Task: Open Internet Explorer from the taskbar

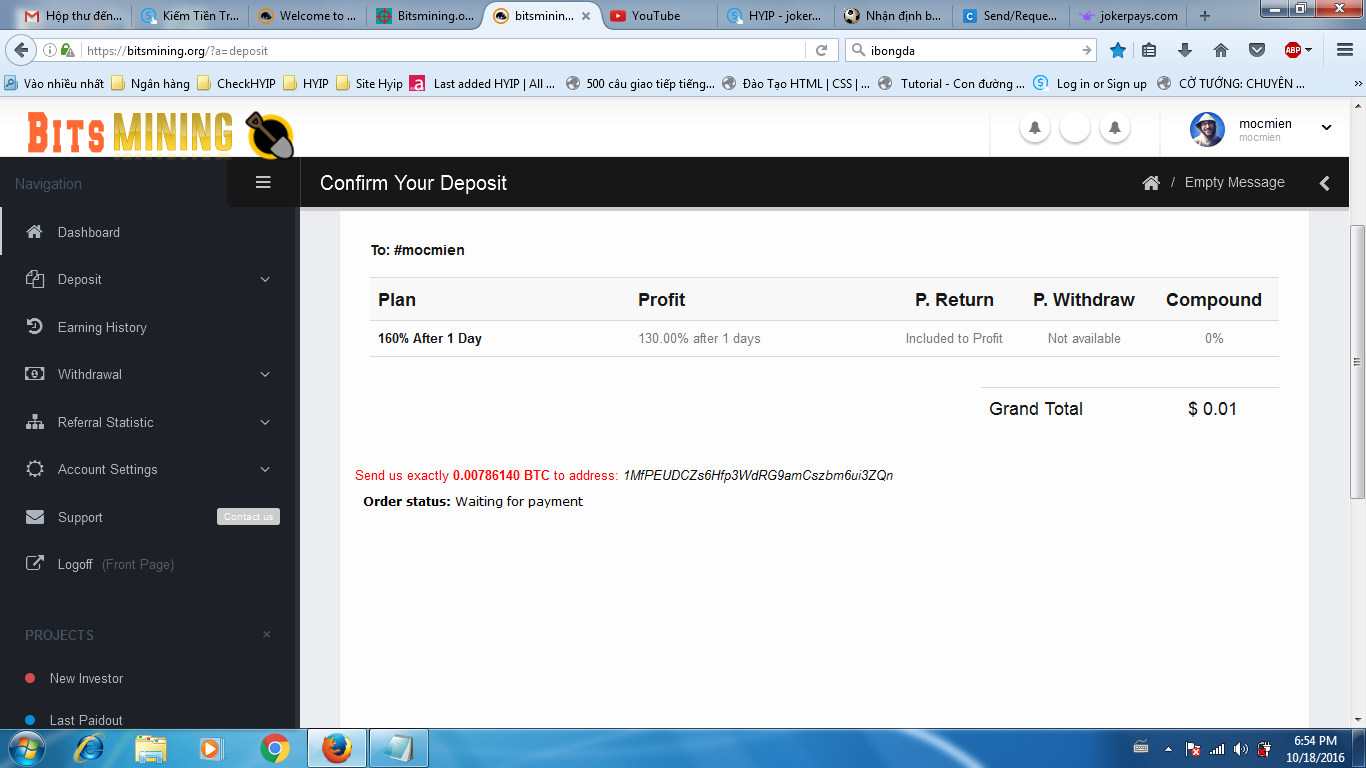Action: click(x=90, y=748)
